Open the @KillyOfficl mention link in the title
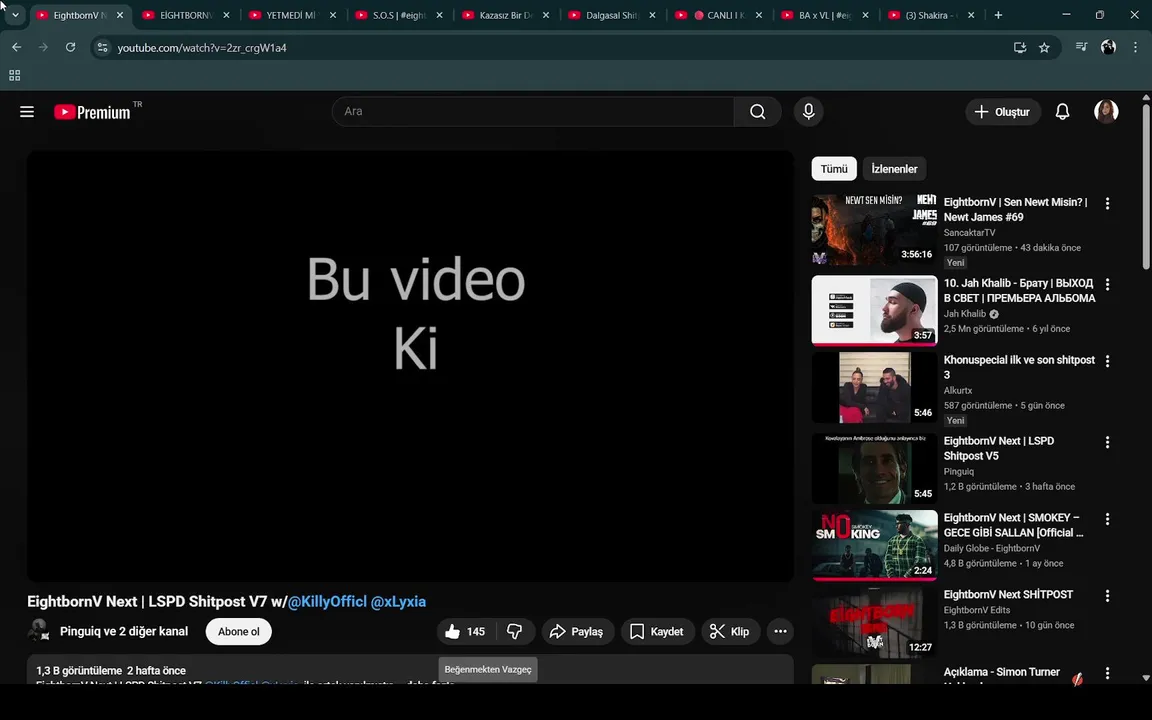Screen dimensions: 1152x720 click(327, 601)
